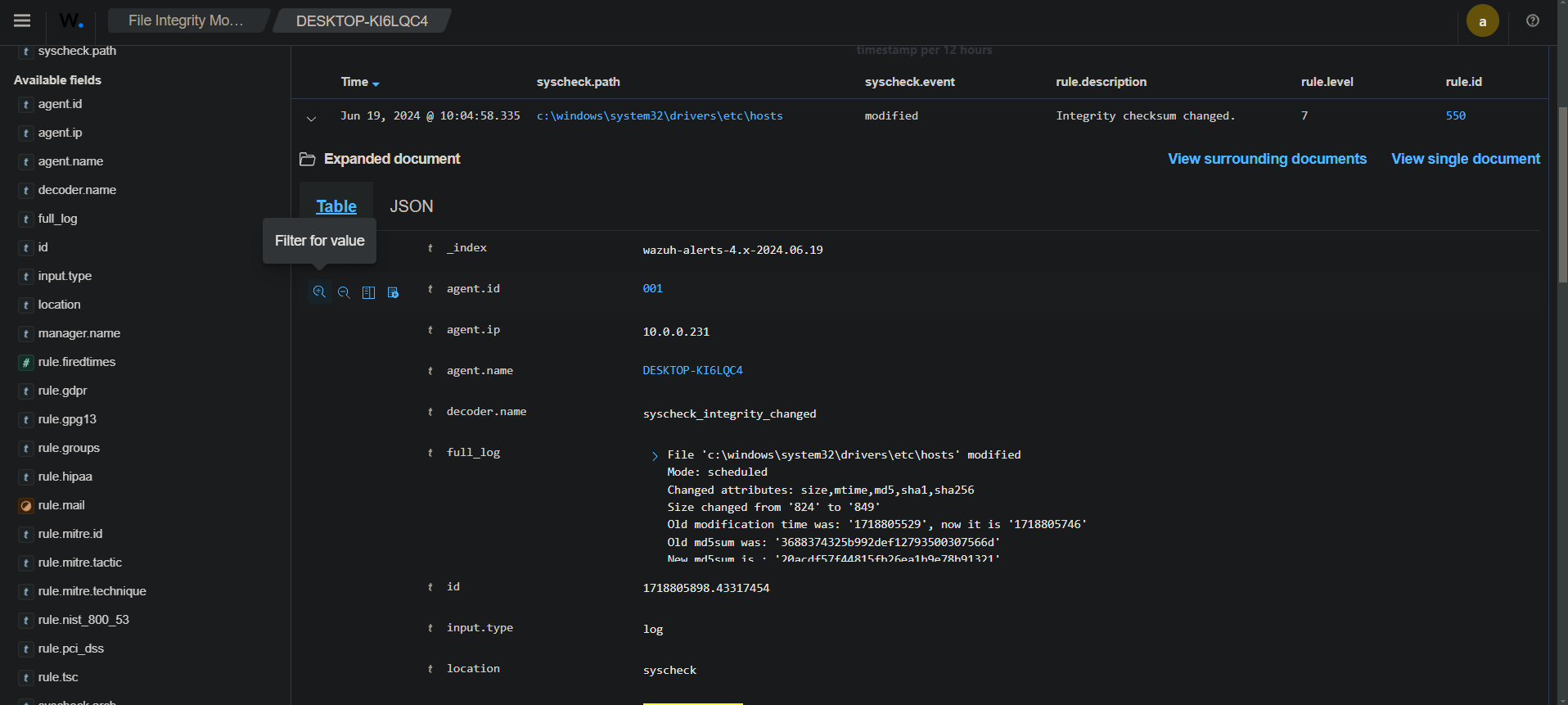Switch to the JSON tab

pos(412,206)
